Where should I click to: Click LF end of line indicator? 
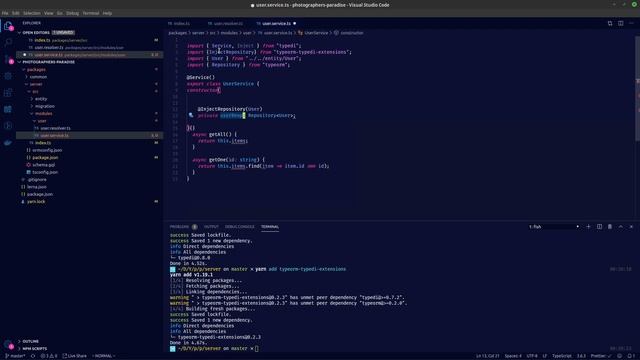pos(544,356)
